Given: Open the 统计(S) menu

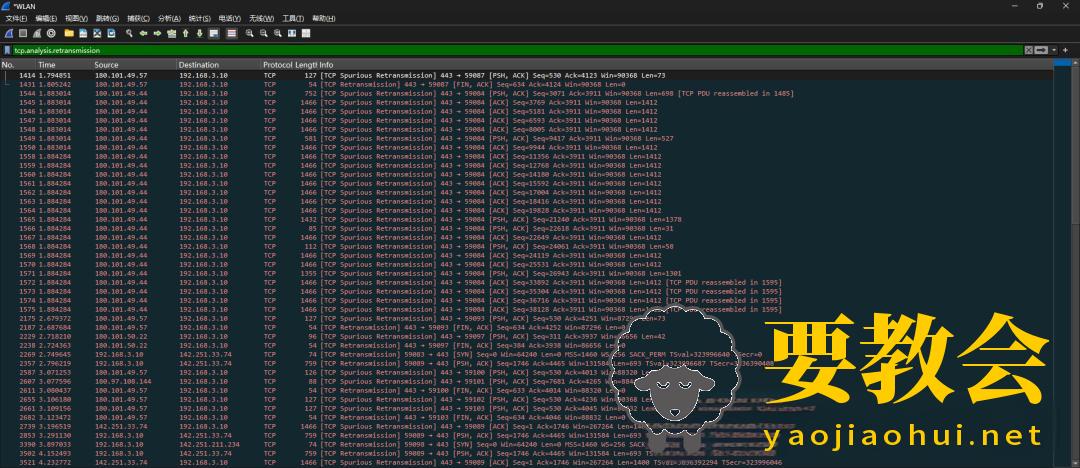Looking at the screenshot, I should tap(200, 18).
